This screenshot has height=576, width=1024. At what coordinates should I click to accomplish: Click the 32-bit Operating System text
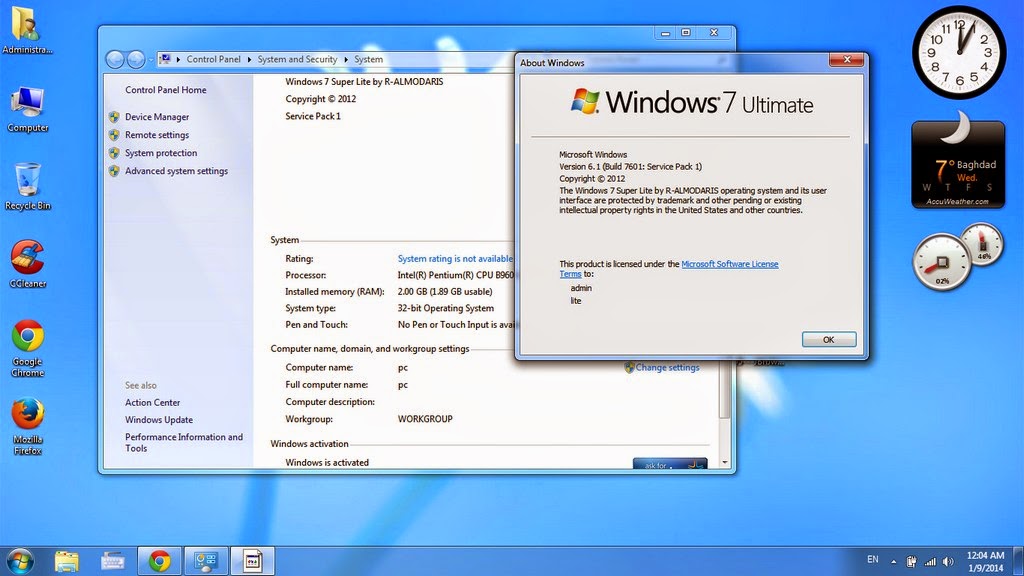click(x=445, y=308)
